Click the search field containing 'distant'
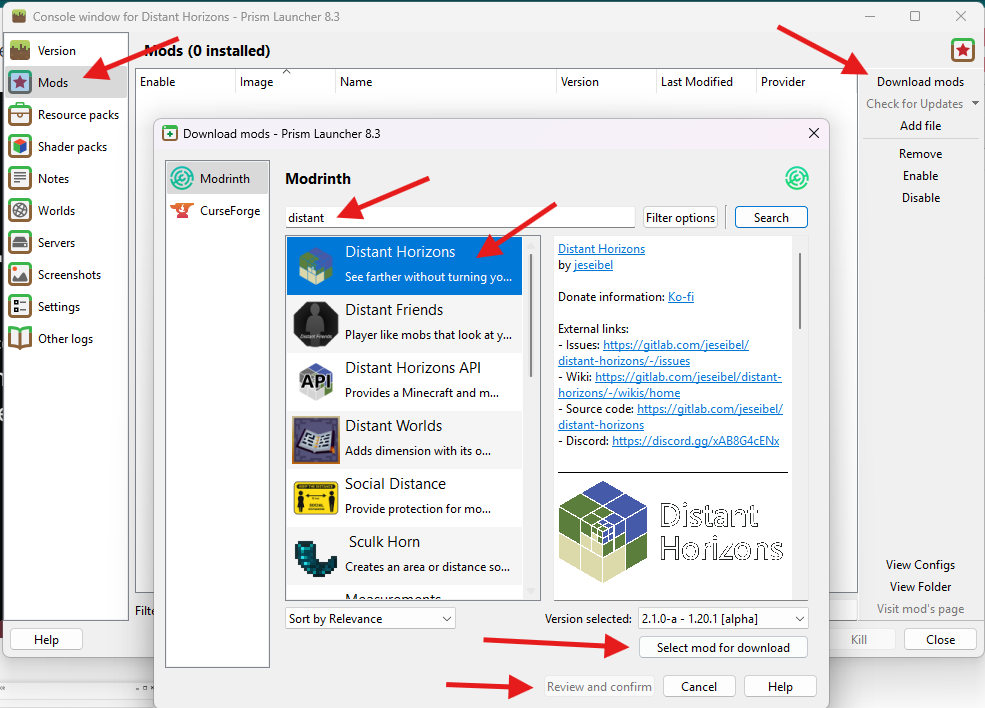985x708 pixels. point(460,217)
